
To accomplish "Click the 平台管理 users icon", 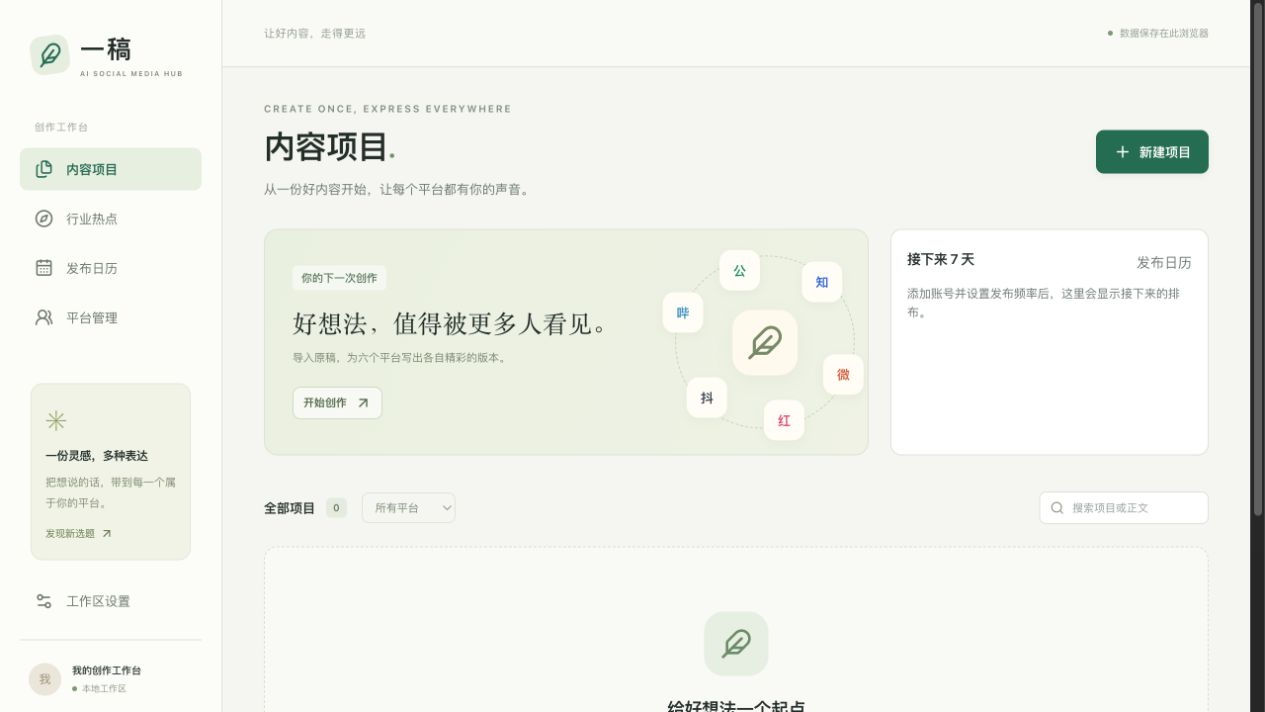I will pyautogui.click(x=44, y=317).
